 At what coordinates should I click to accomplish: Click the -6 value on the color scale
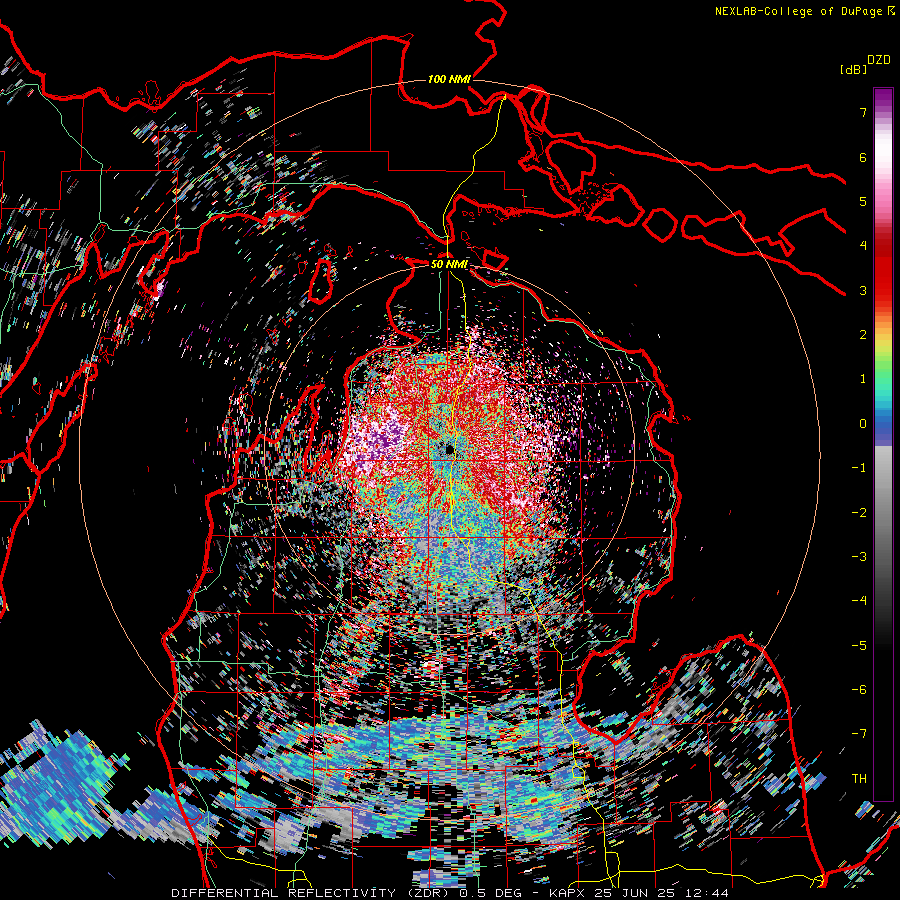click(859, 690)
